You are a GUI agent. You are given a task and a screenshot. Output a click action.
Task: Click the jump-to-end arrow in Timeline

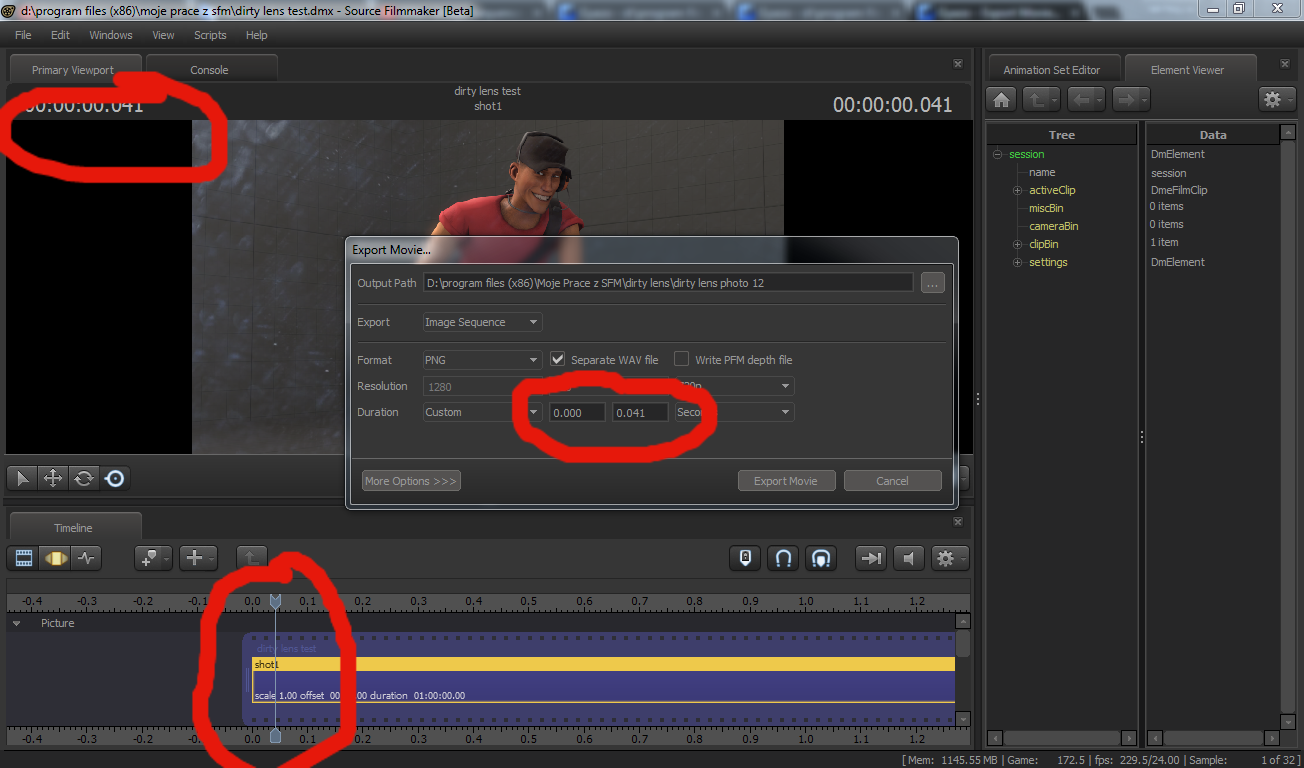871,558
